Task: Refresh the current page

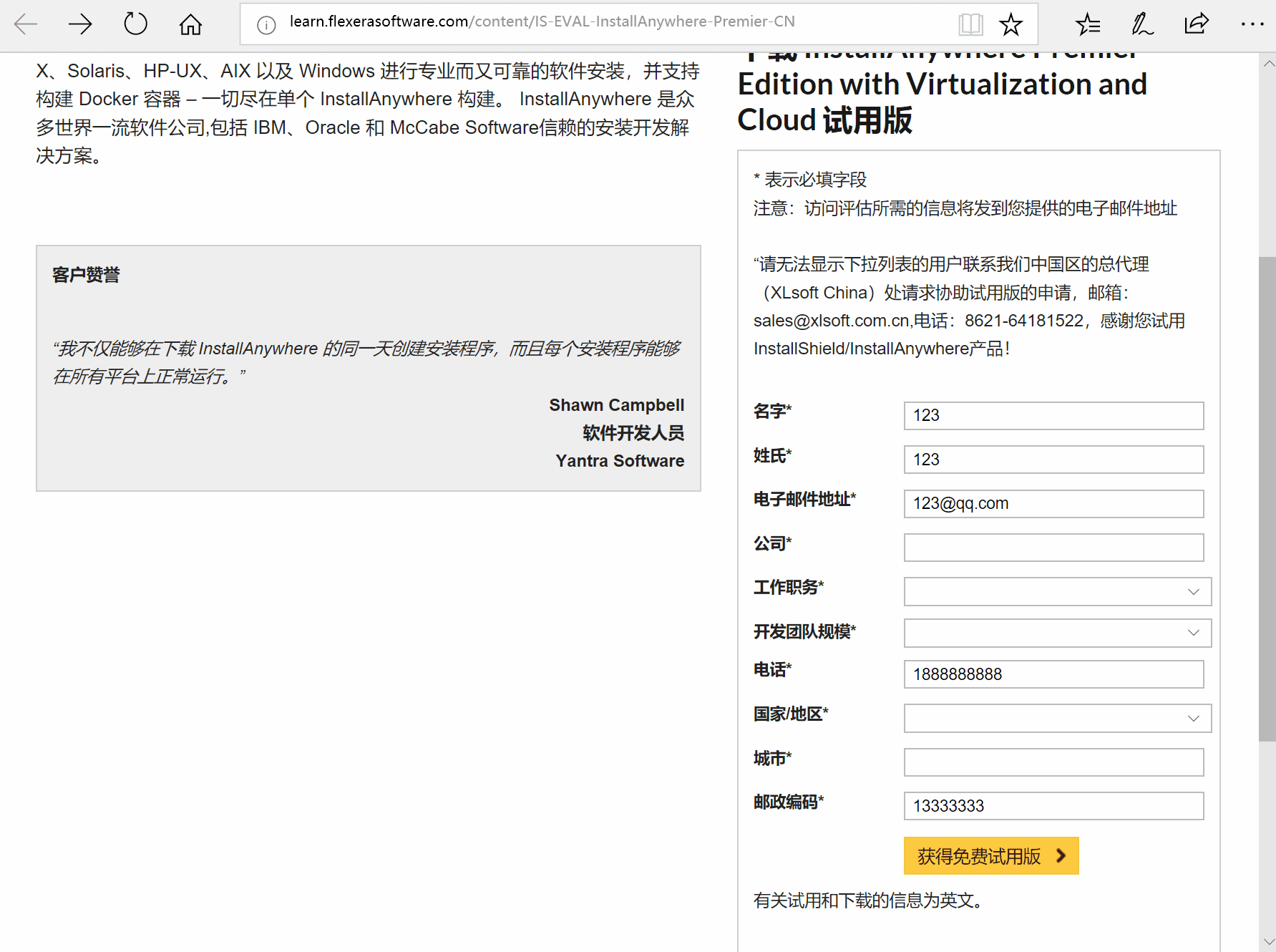Action: 135,24
